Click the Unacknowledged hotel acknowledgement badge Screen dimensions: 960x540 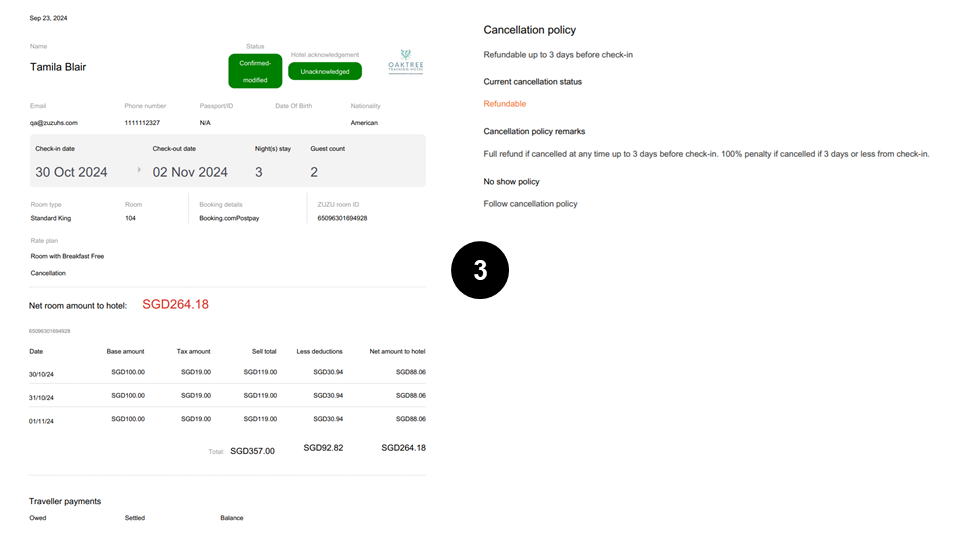pos(324,72)
